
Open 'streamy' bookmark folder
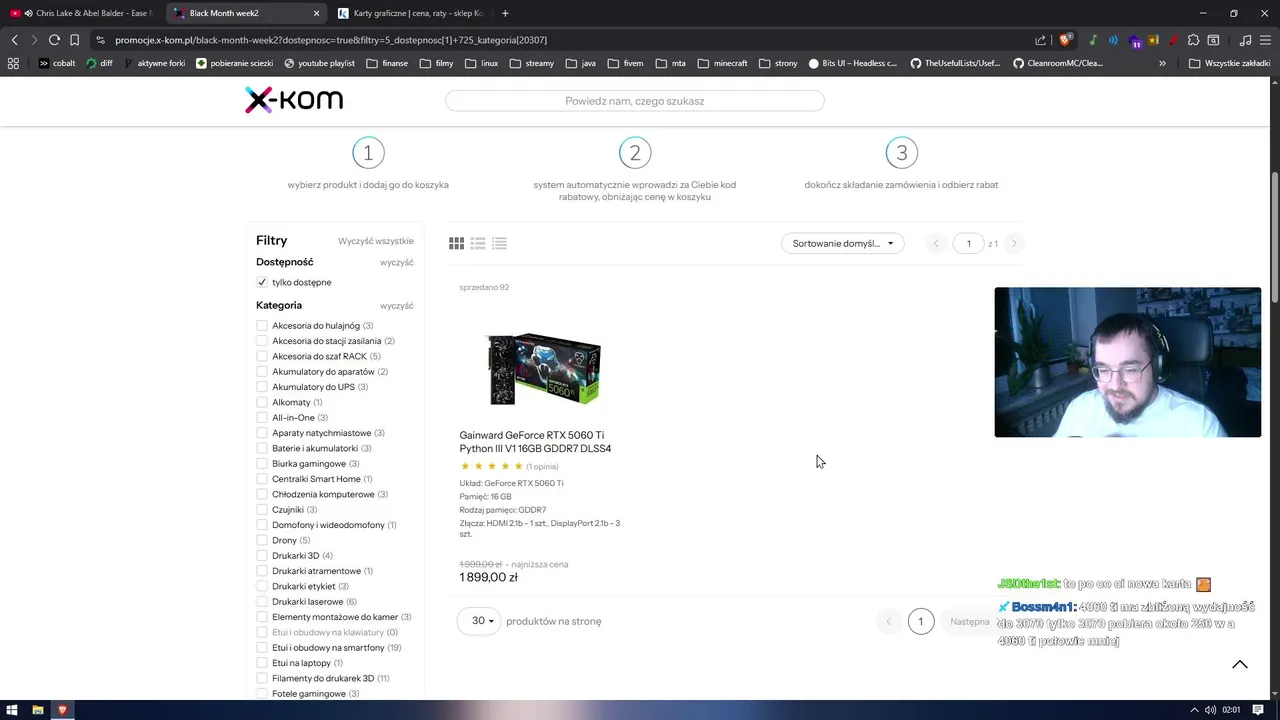pos(532,63)
